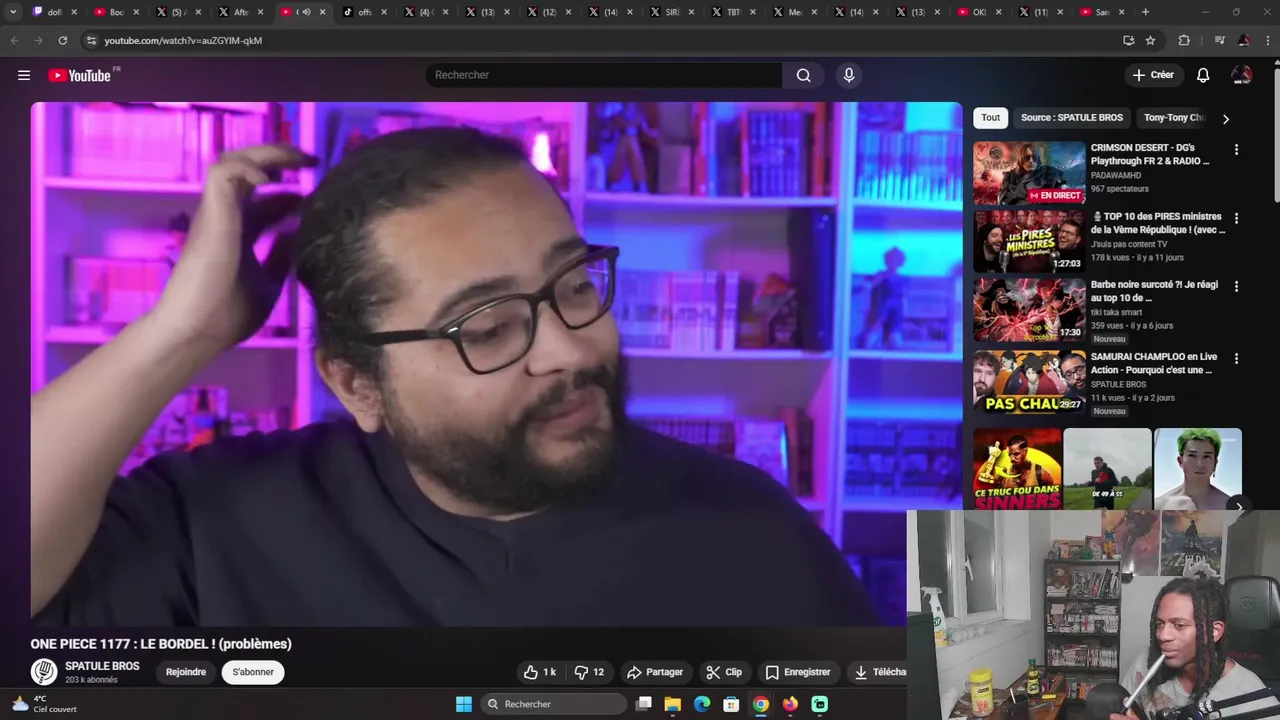Select the Tony-Tony Chopper filter chip
Screen dimensions: 1280x720
[x=1174, y=117]
